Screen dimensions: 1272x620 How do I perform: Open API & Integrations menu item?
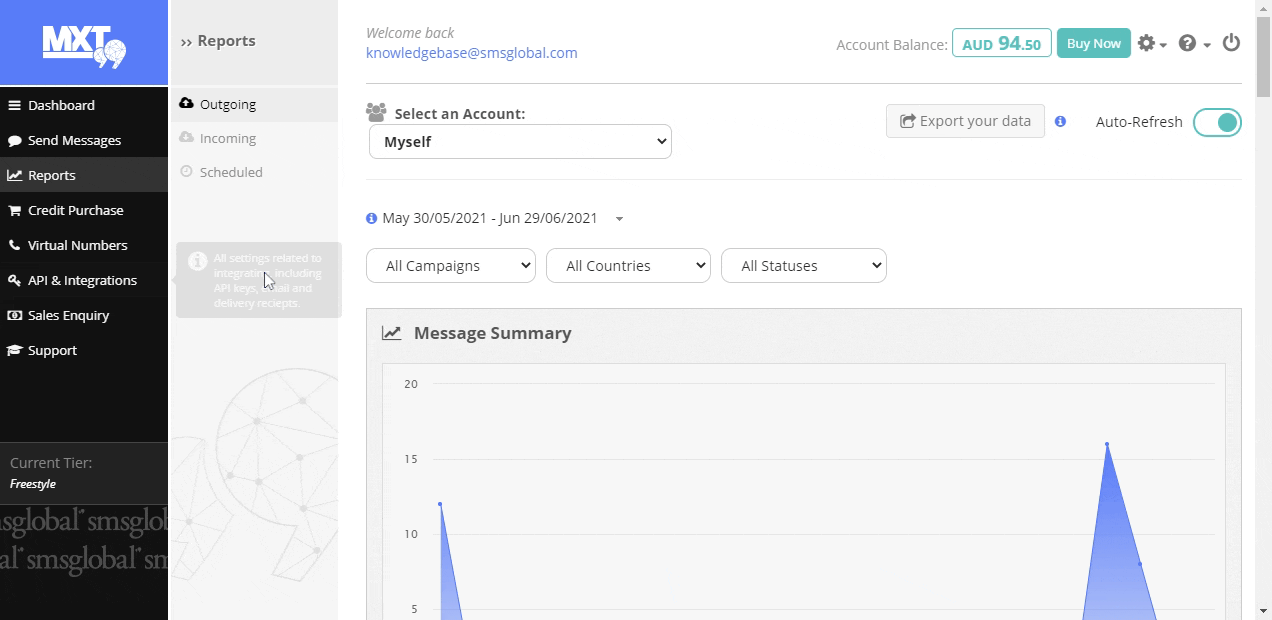pos(82,280)
